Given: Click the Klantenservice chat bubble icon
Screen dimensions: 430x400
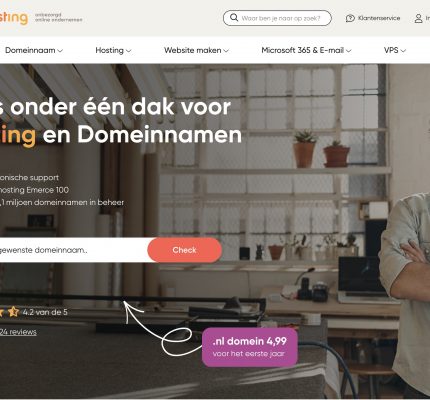Looking at the screenshot, I should pyautogui.click(x=350, y=18).
